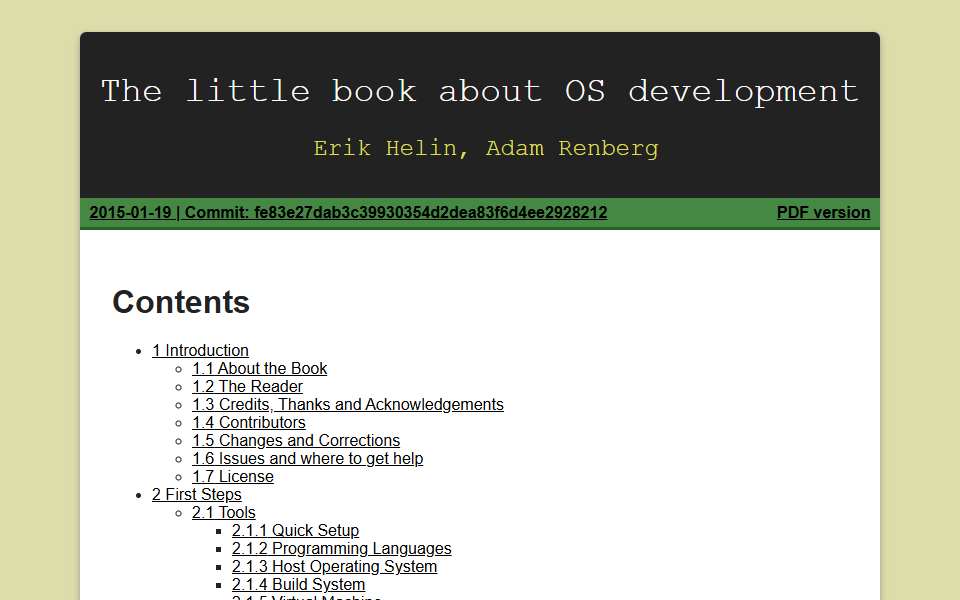Open the PDF version link
Image resolution: width=960 pixels, height=600 pixels.
[823, 212]
